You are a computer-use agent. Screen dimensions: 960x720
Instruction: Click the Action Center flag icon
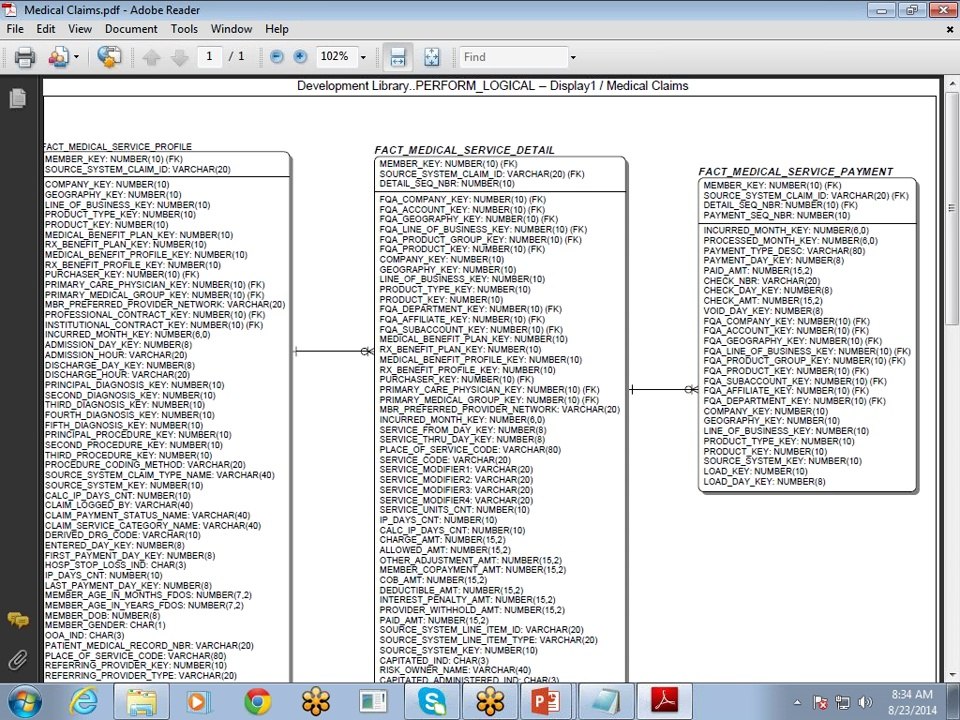pyautogui.click(x=820, y=702)
